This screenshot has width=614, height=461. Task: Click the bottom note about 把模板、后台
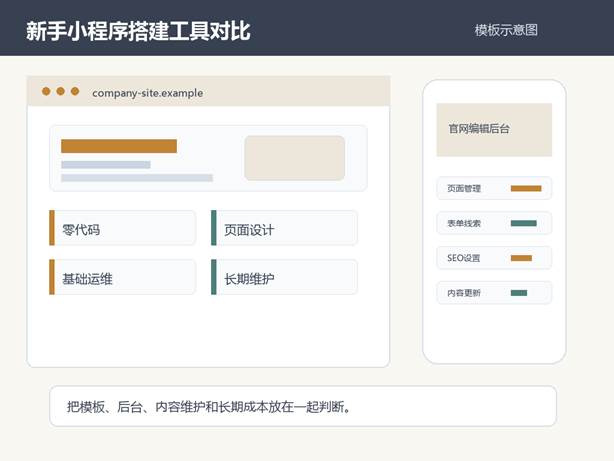pos(303,406)
